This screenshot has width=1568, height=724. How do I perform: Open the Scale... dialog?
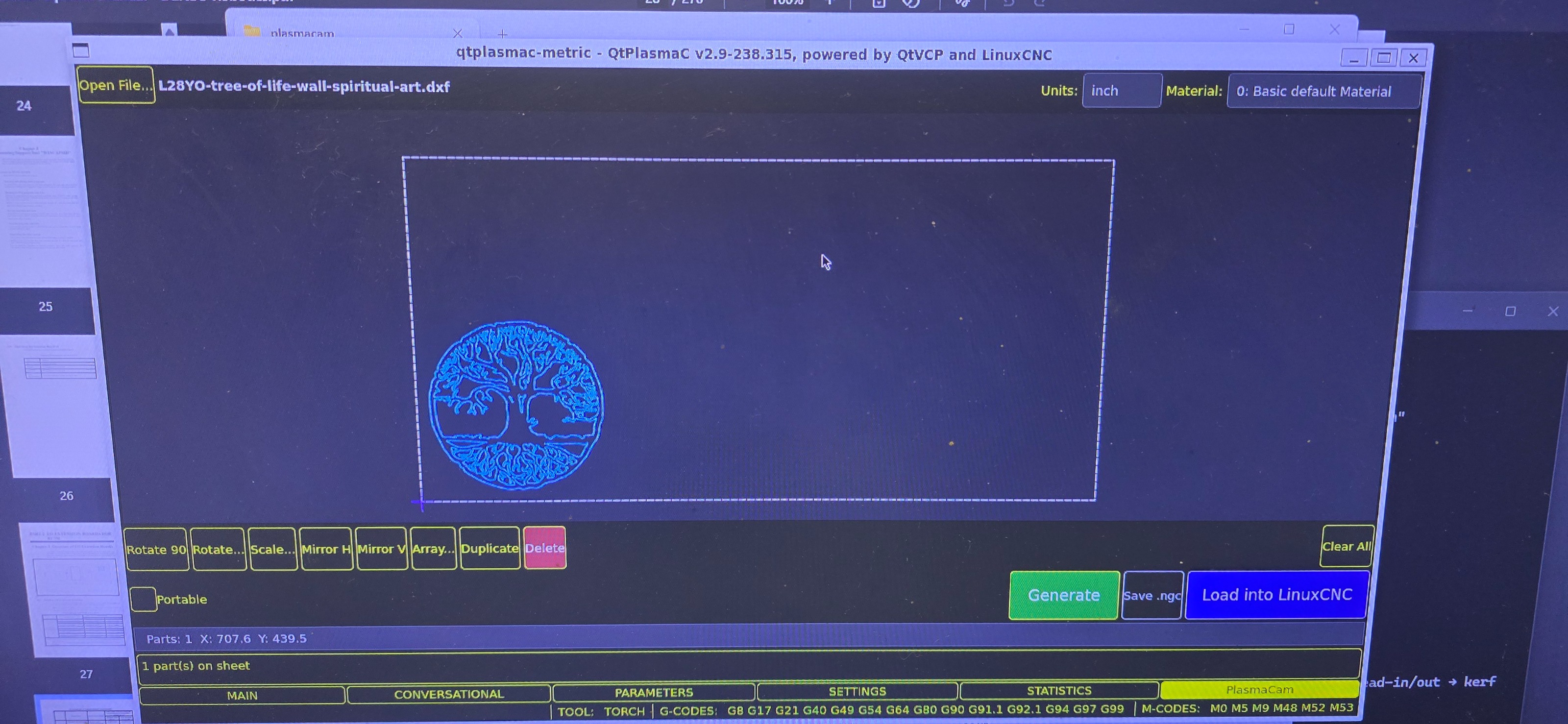pyautogui.click(x=272, y=549)
